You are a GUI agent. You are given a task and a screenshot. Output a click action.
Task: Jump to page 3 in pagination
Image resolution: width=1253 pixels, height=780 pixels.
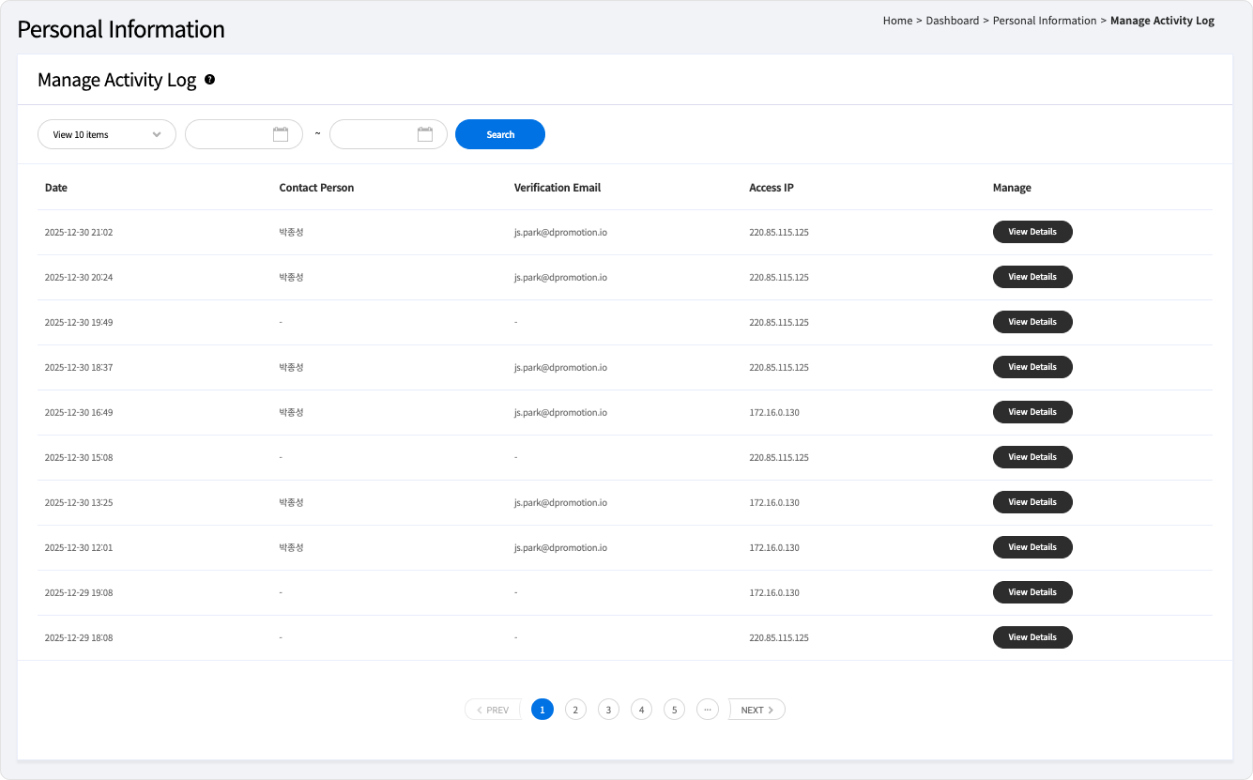point(608,710)
